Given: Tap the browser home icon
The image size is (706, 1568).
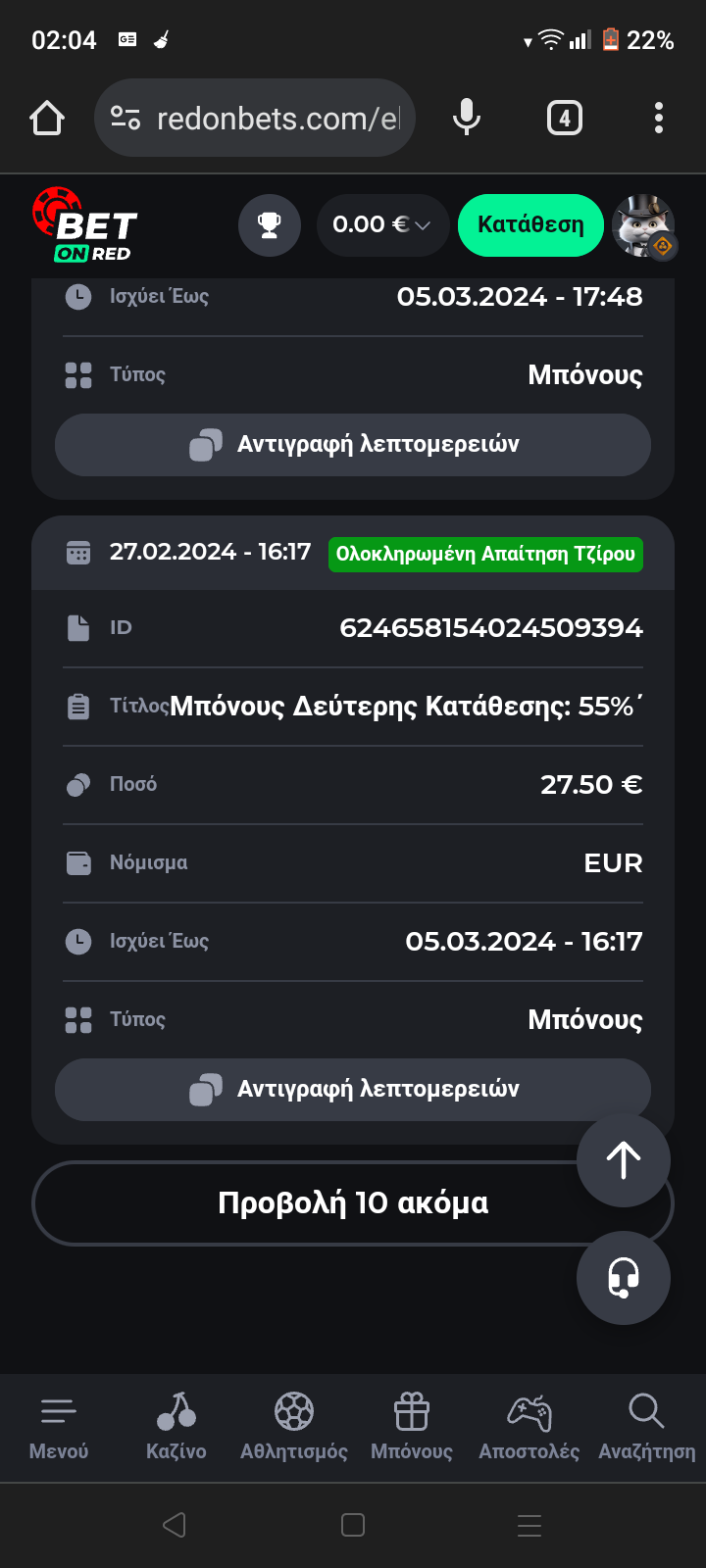Looking at the screenshot, I should pyautogui.click(x=47, y=119).
